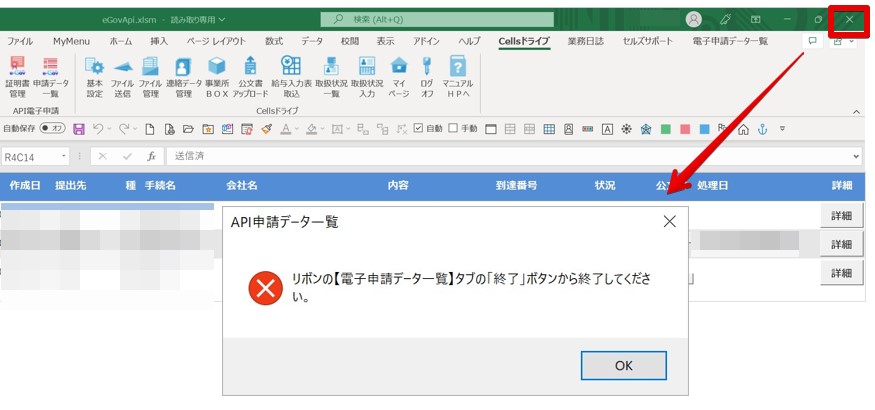
Task: Click the comments speech bubble icon
Action: 812,41
